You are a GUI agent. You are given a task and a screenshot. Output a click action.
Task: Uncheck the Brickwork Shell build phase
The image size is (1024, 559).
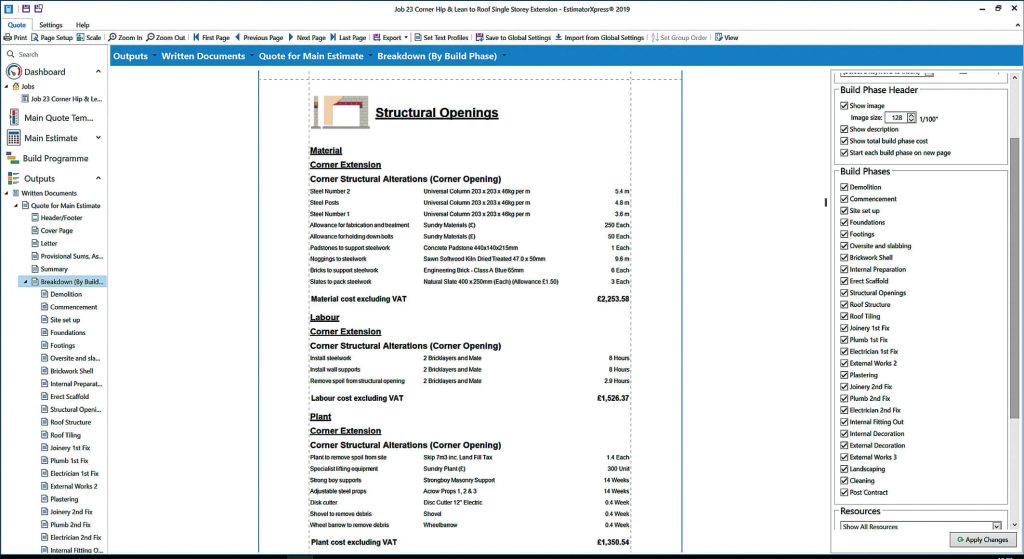tap(844, 257)
